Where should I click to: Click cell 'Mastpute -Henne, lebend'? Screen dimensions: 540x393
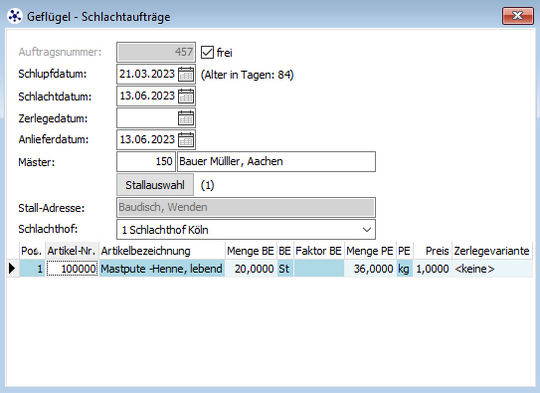[x=162, y=269]
